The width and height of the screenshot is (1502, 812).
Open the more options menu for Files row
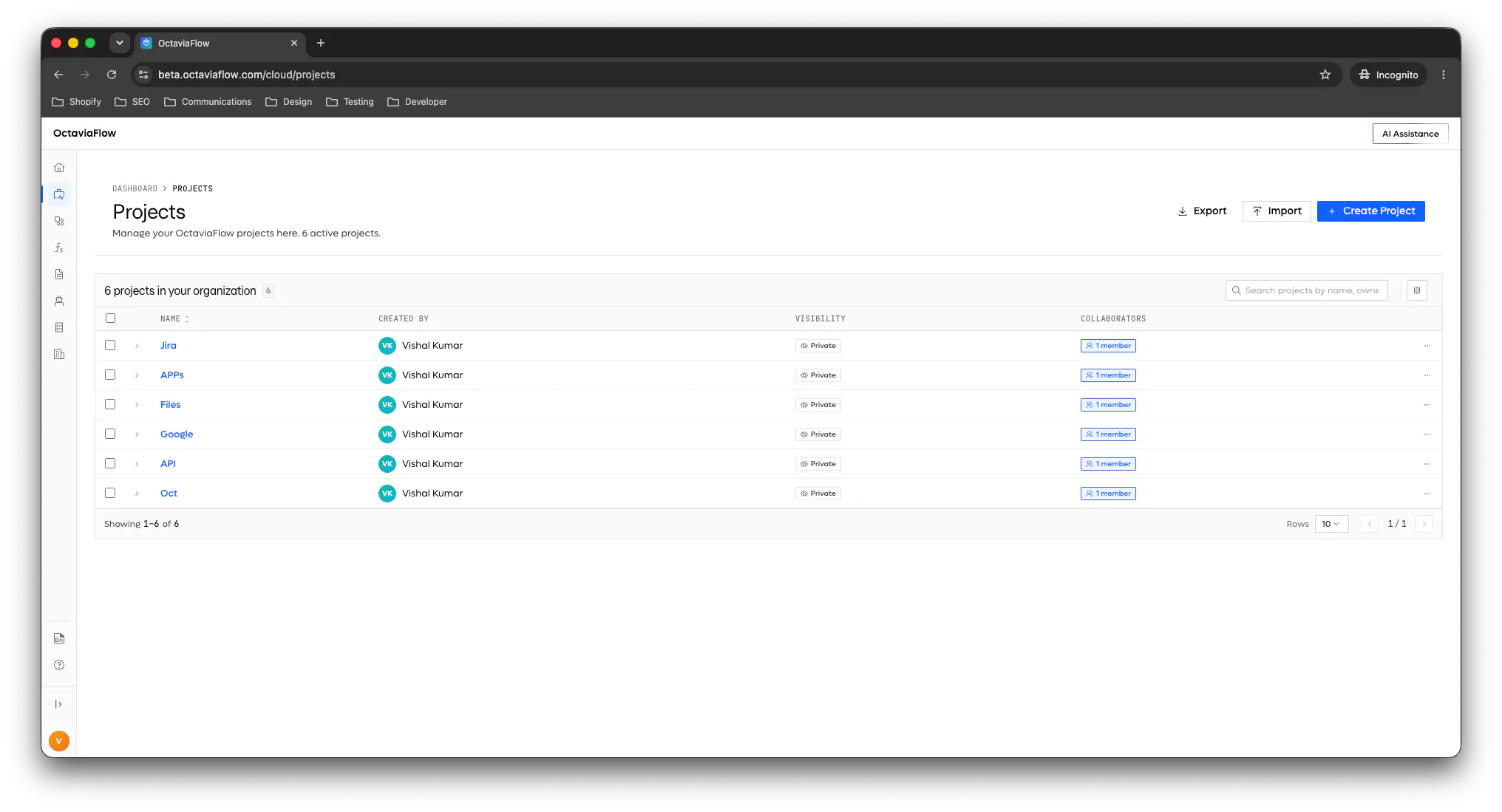coord(1427,405)
